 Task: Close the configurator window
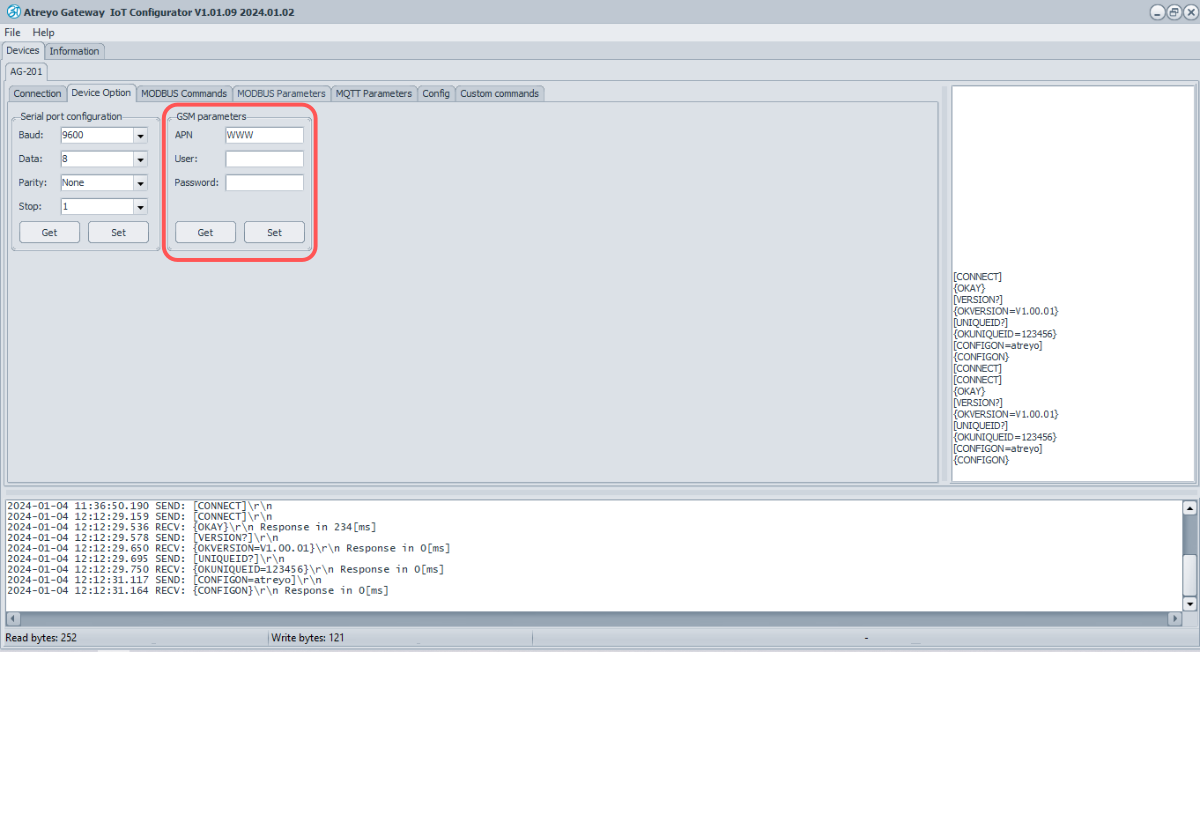coord(1189,12)
